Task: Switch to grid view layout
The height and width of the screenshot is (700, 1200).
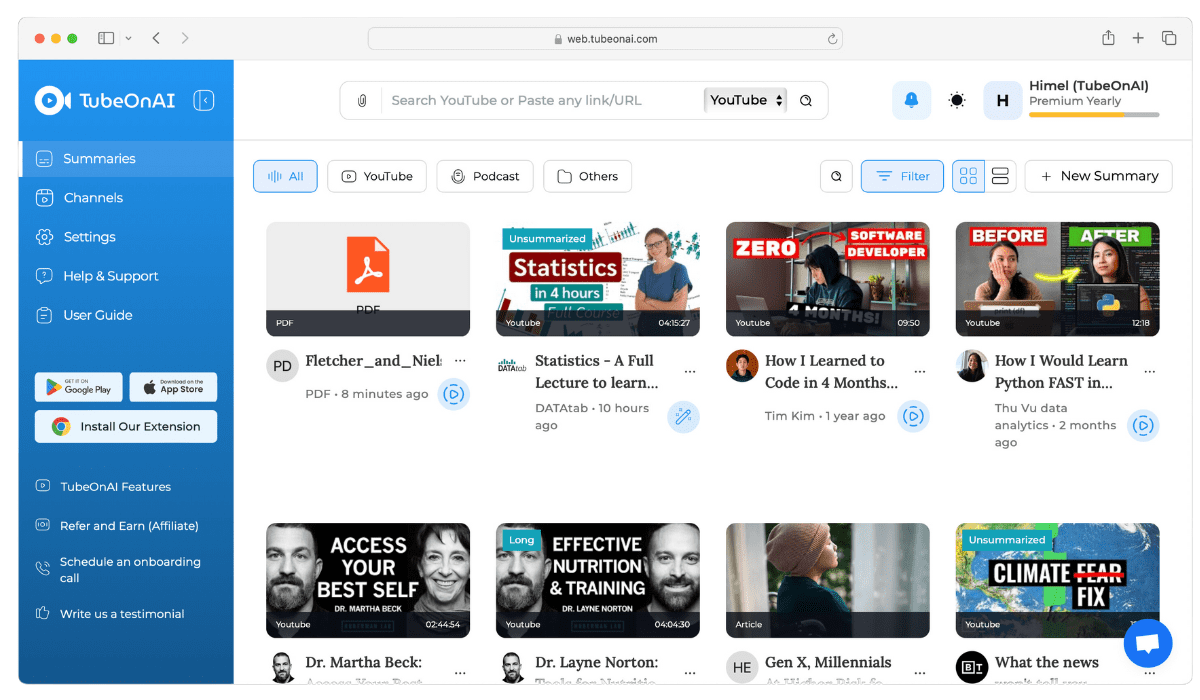Action: [968, 176]
